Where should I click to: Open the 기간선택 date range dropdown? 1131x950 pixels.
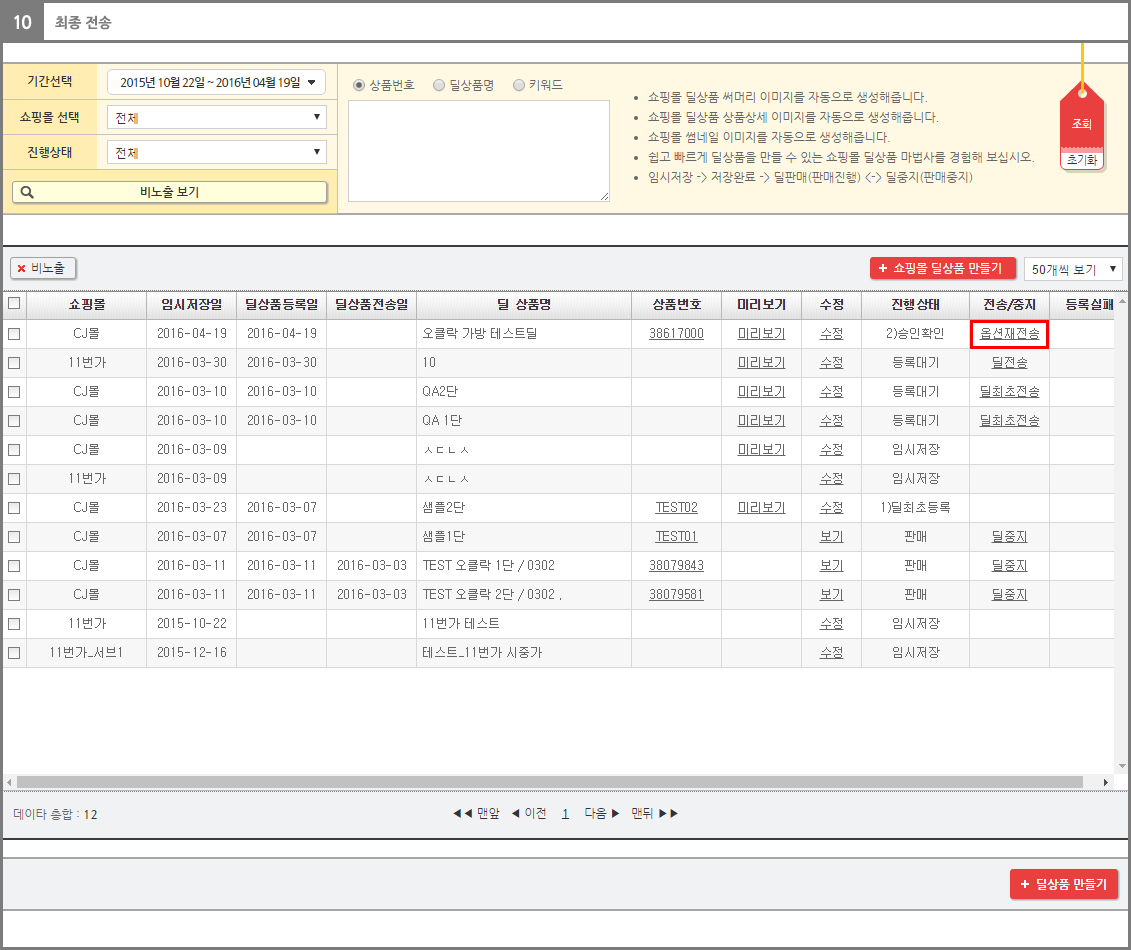click(216, 83)
